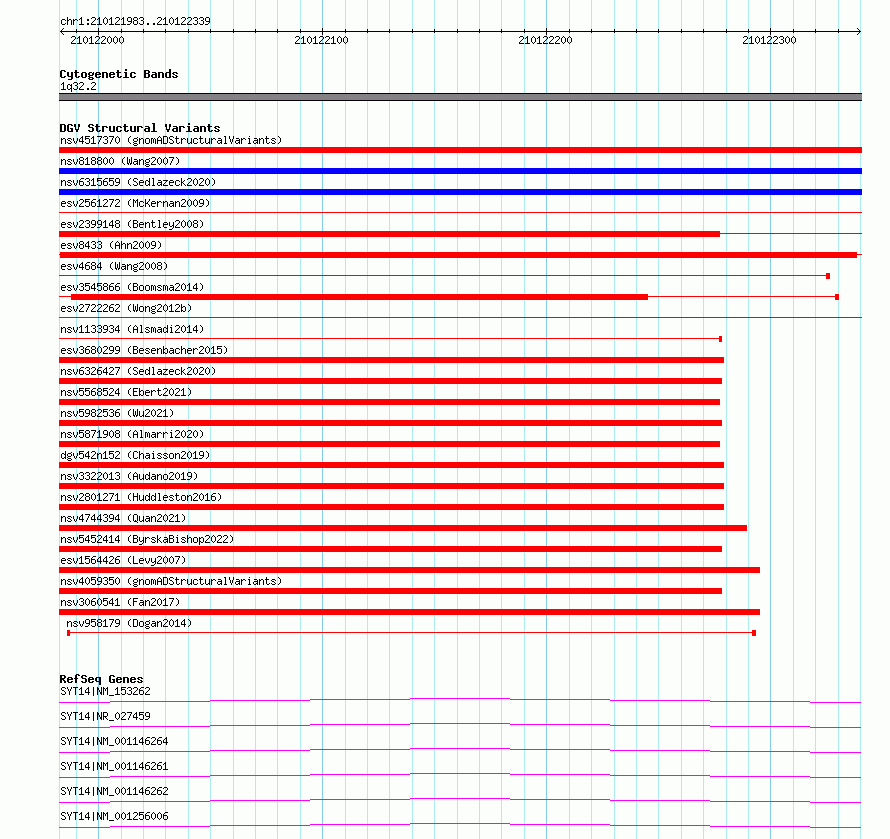Open the nsv5871908 (Almarri2020) variant label
890x839 pixels.
tap(132, 434)
